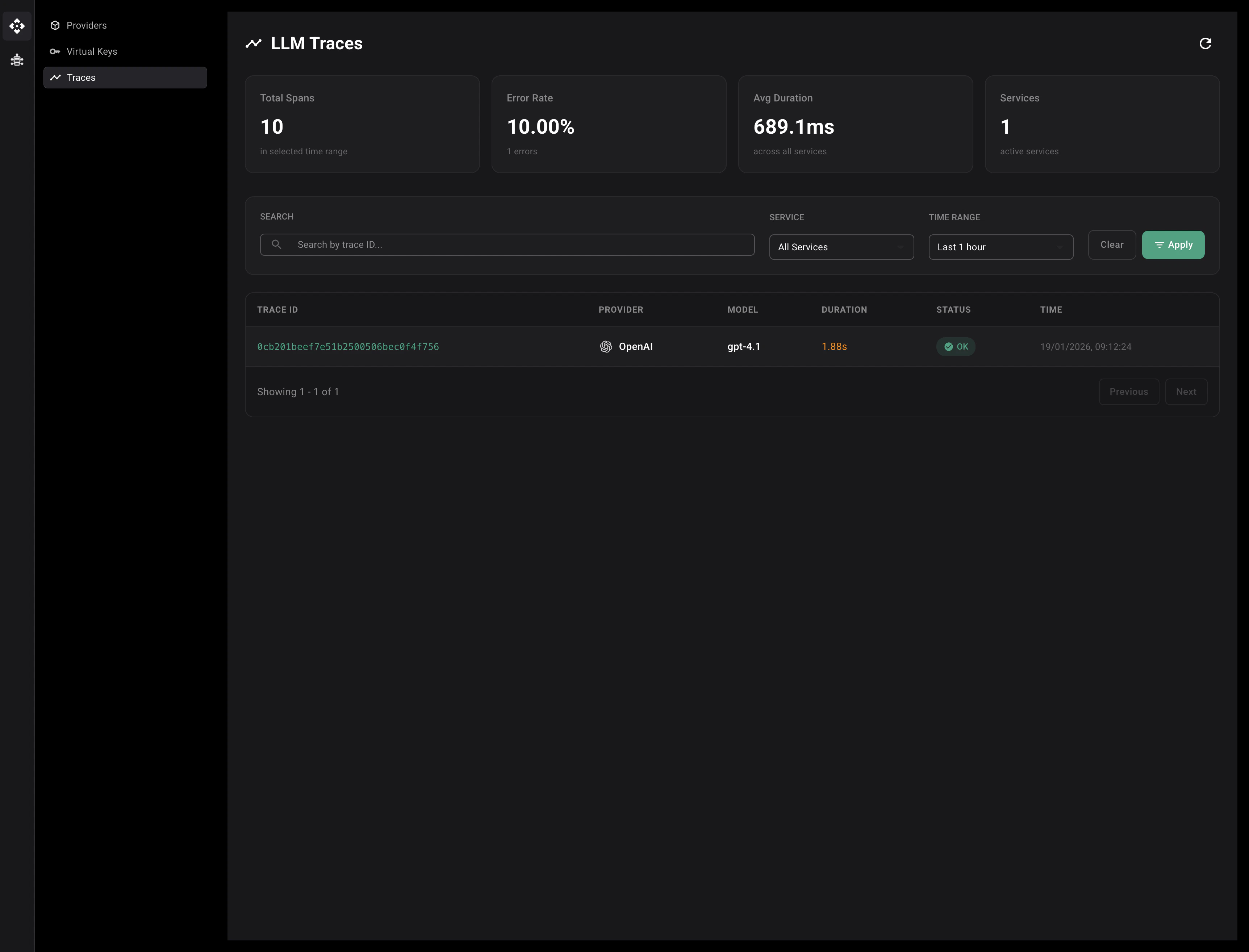
Task: Open the Last 1 hour time range dropdown
Action: [1001, 247]
